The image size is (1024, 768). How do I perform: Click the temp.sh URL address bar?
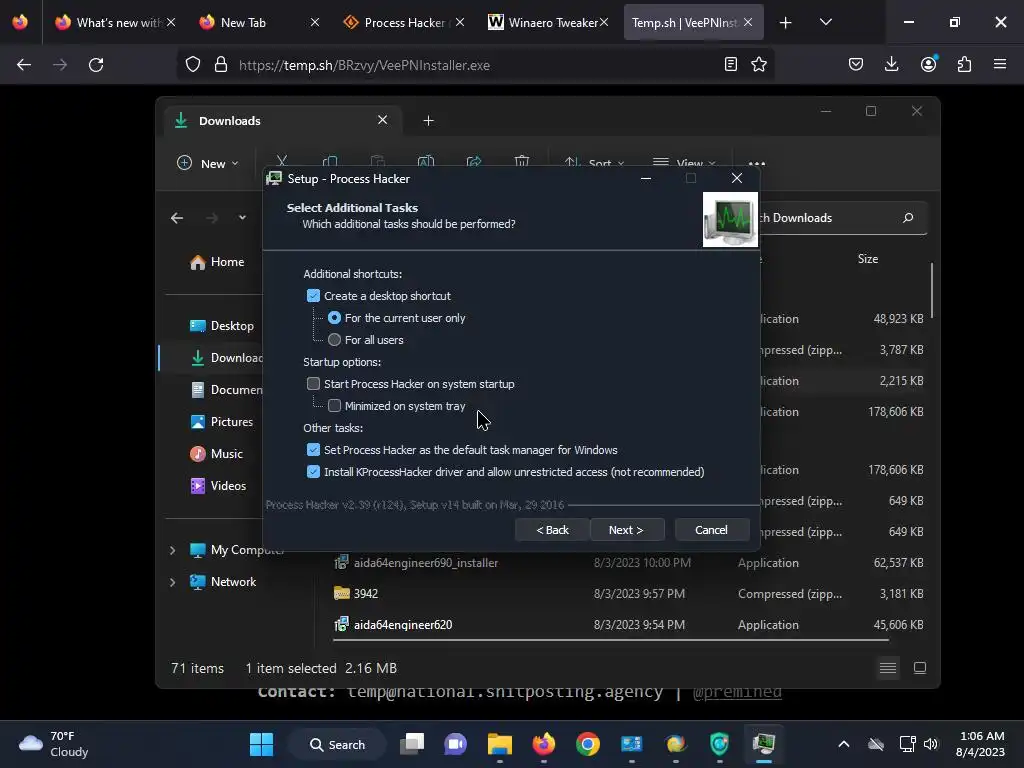[x=475, y=65]
